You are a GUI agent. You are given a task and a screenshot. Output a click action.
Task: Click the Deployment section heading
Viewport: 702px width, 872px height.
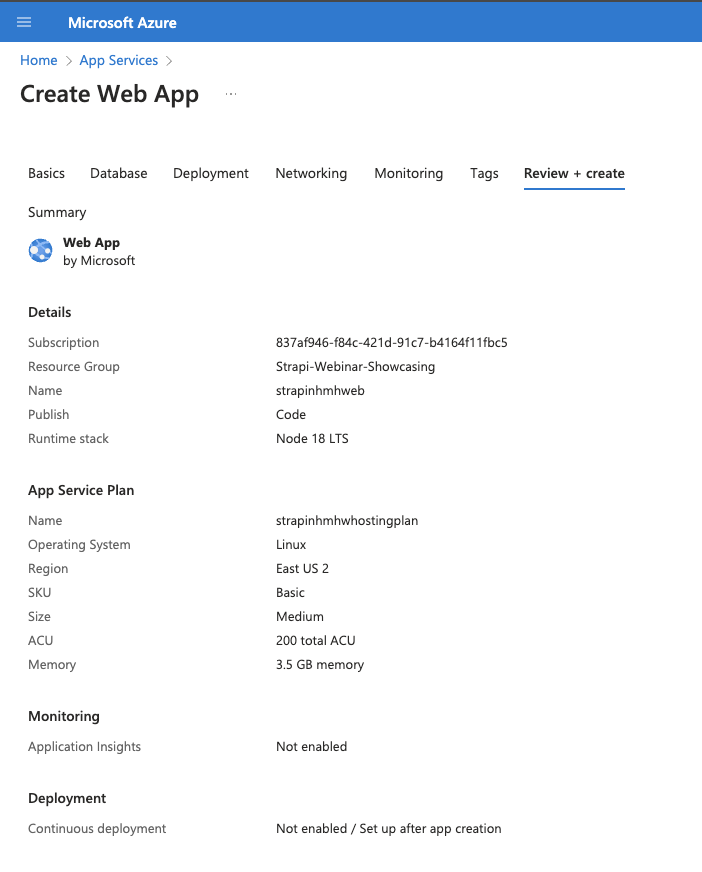[x=67, y=799]
